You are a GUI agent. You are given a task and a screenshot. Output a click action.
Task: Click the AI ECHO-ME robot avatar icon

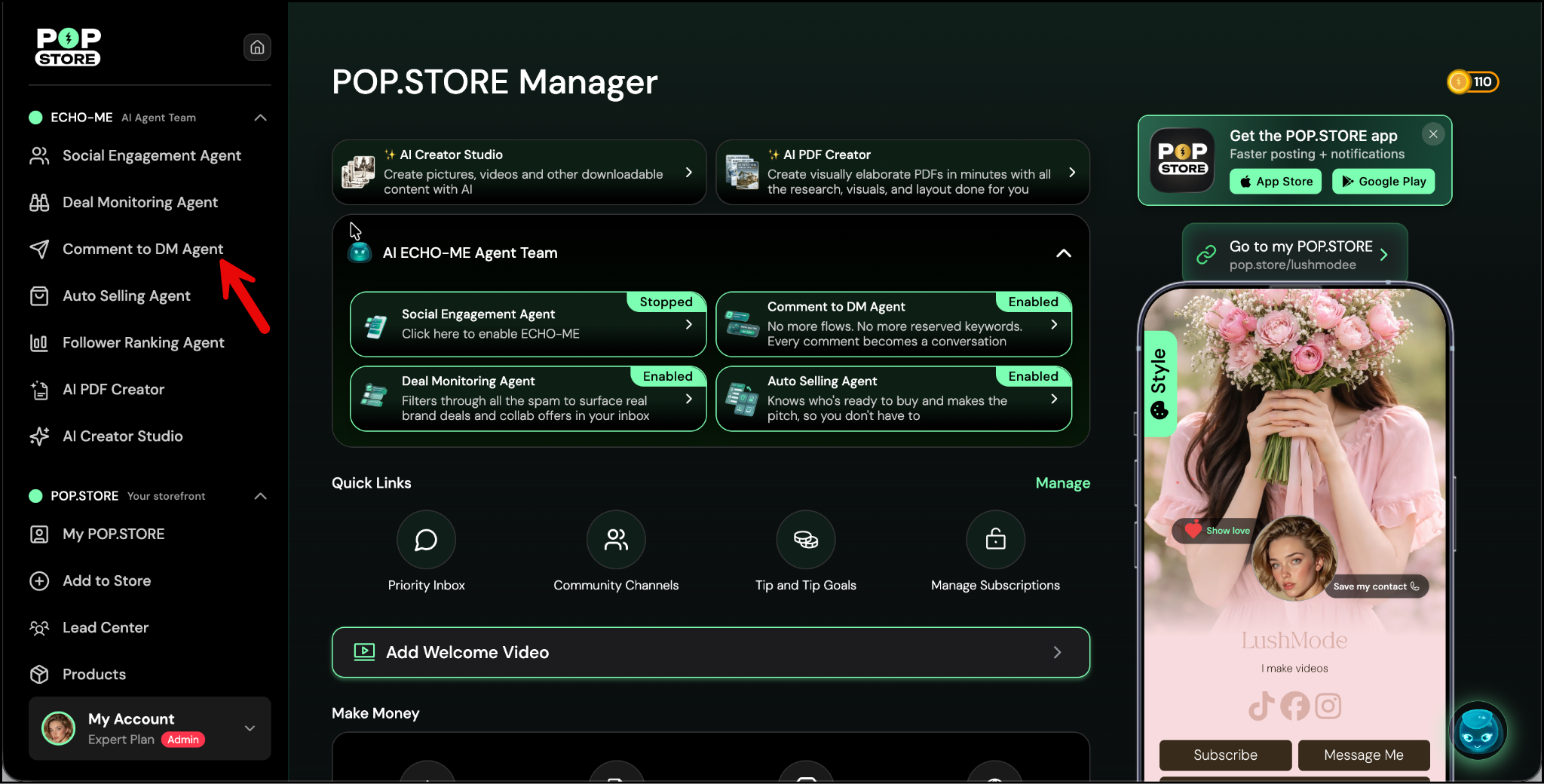pyautogui.click(x=360, y=253)
